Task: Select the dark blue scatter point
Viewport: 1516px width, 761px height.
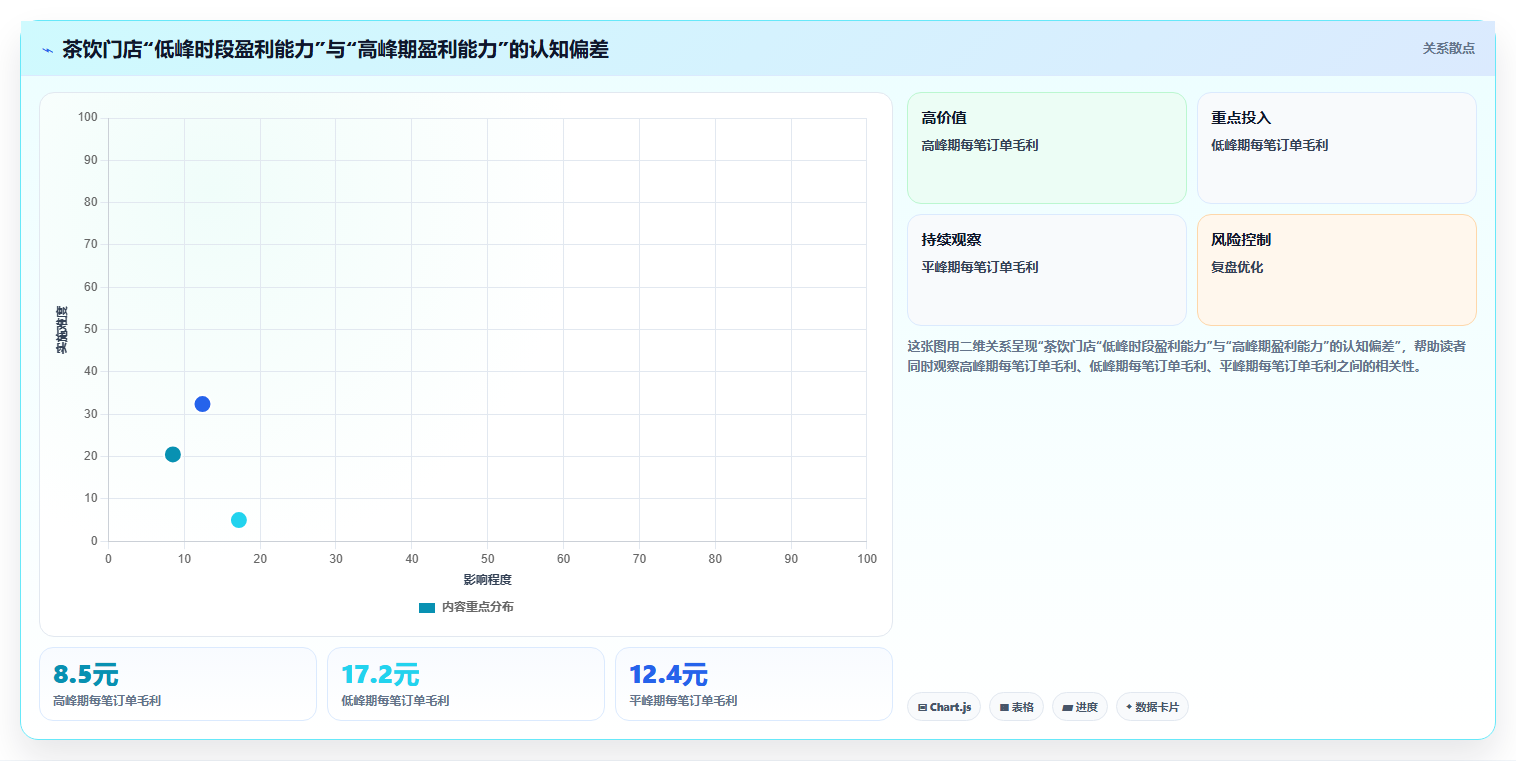Action: (x=202, y=404)
